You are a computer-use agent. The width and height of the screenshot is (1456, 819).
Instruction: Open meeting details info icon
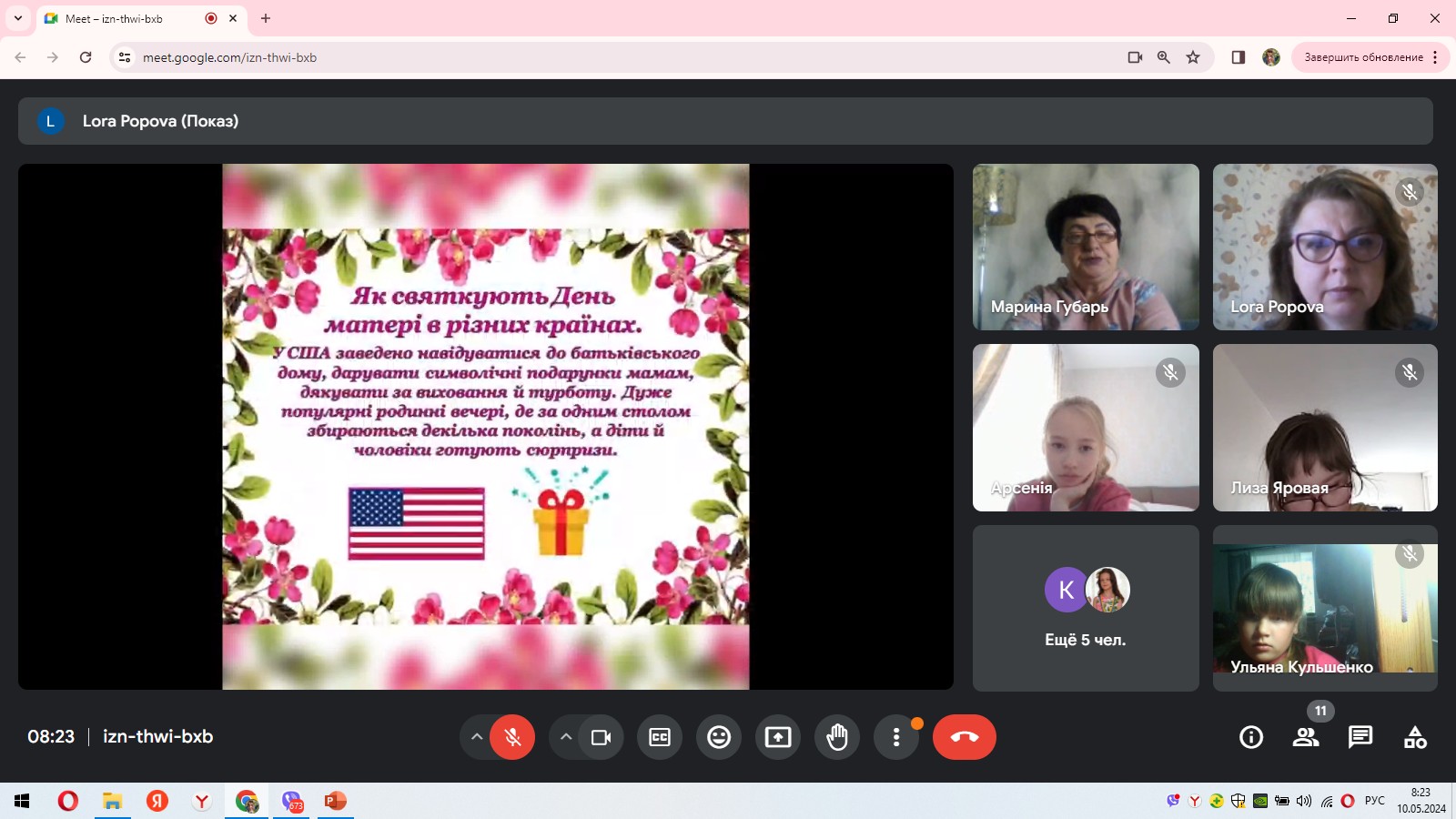[1251, 737]
